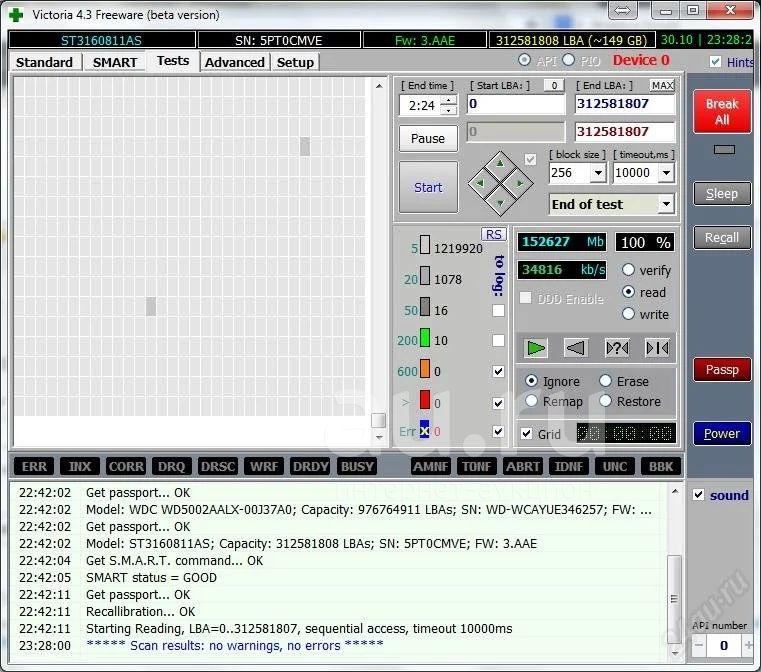This screenshot has height=672, width=761.
Task: Click the Start LBA input field
Action: pos(516,104)
